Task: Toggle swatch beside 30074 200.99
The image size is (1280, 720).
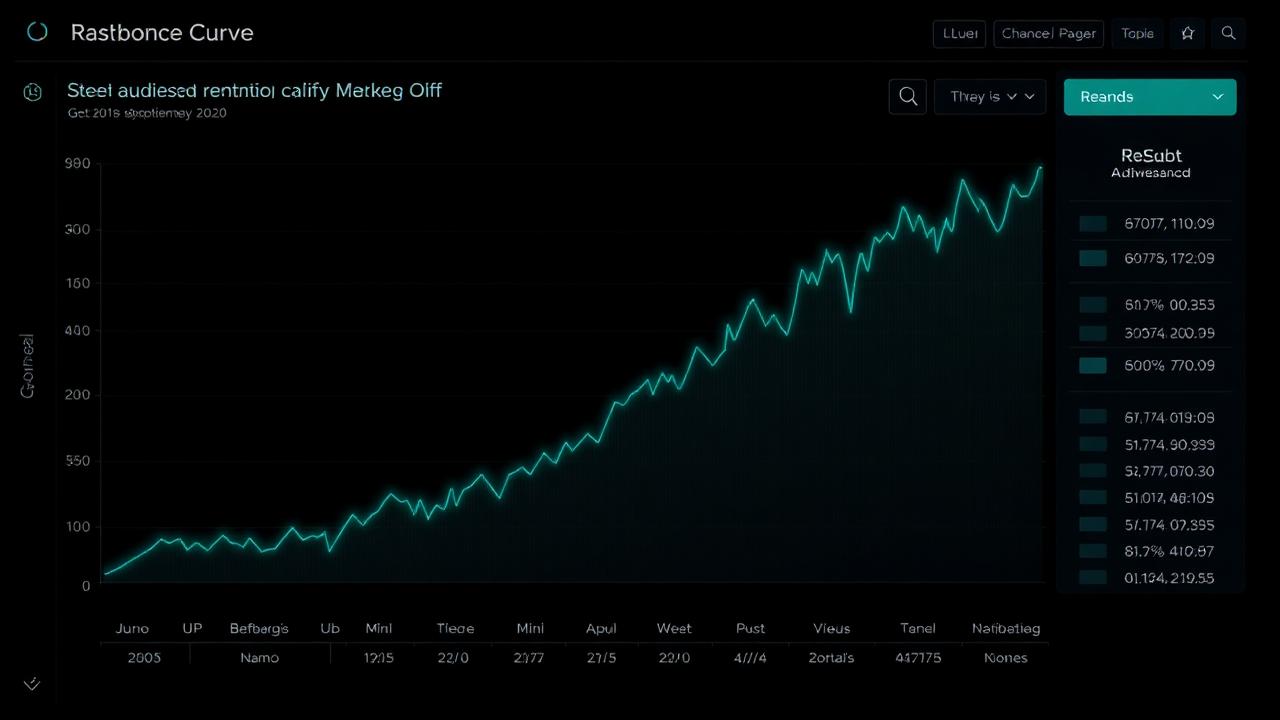Action: (x=1093, y=333)
